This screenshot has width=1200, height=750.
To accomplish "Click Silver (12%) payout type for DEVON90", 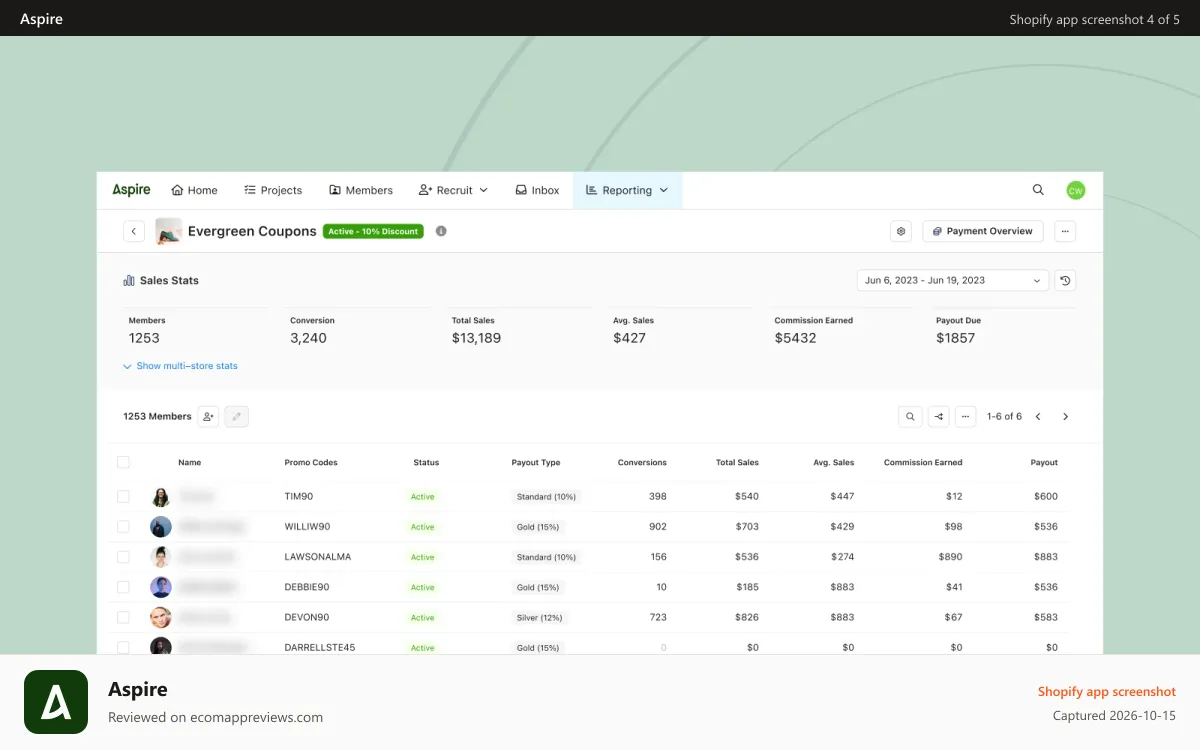I will [539, 617].
